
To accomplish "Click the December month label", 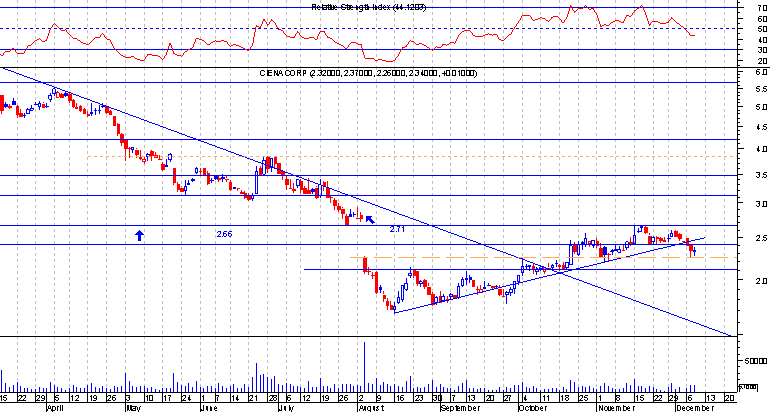I will coord(694,408).
